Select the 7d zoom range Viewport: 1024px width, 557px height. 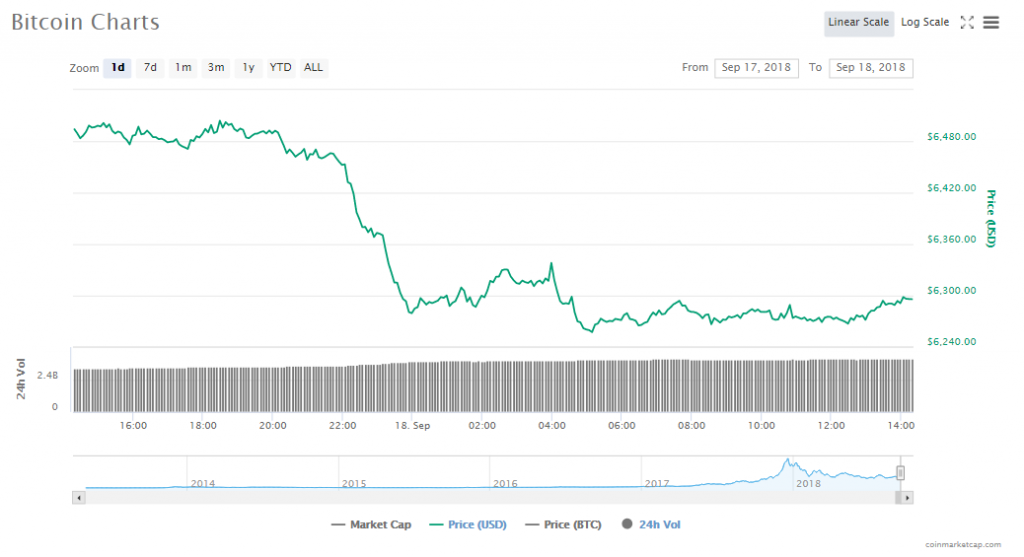pos(150,67)
